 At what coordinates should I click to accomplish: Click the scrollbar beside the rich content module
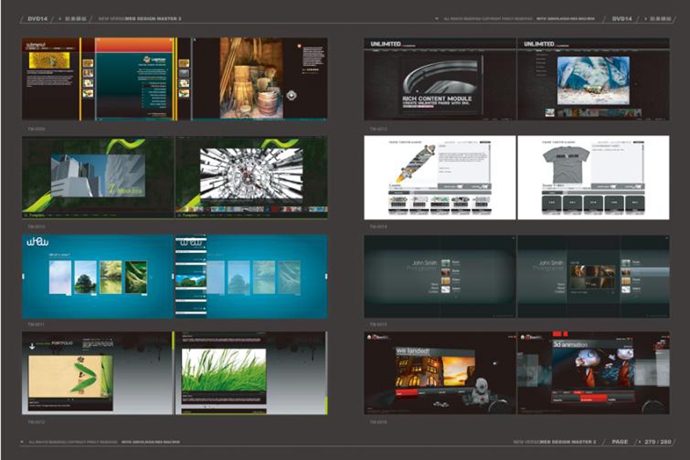[482, 84]
